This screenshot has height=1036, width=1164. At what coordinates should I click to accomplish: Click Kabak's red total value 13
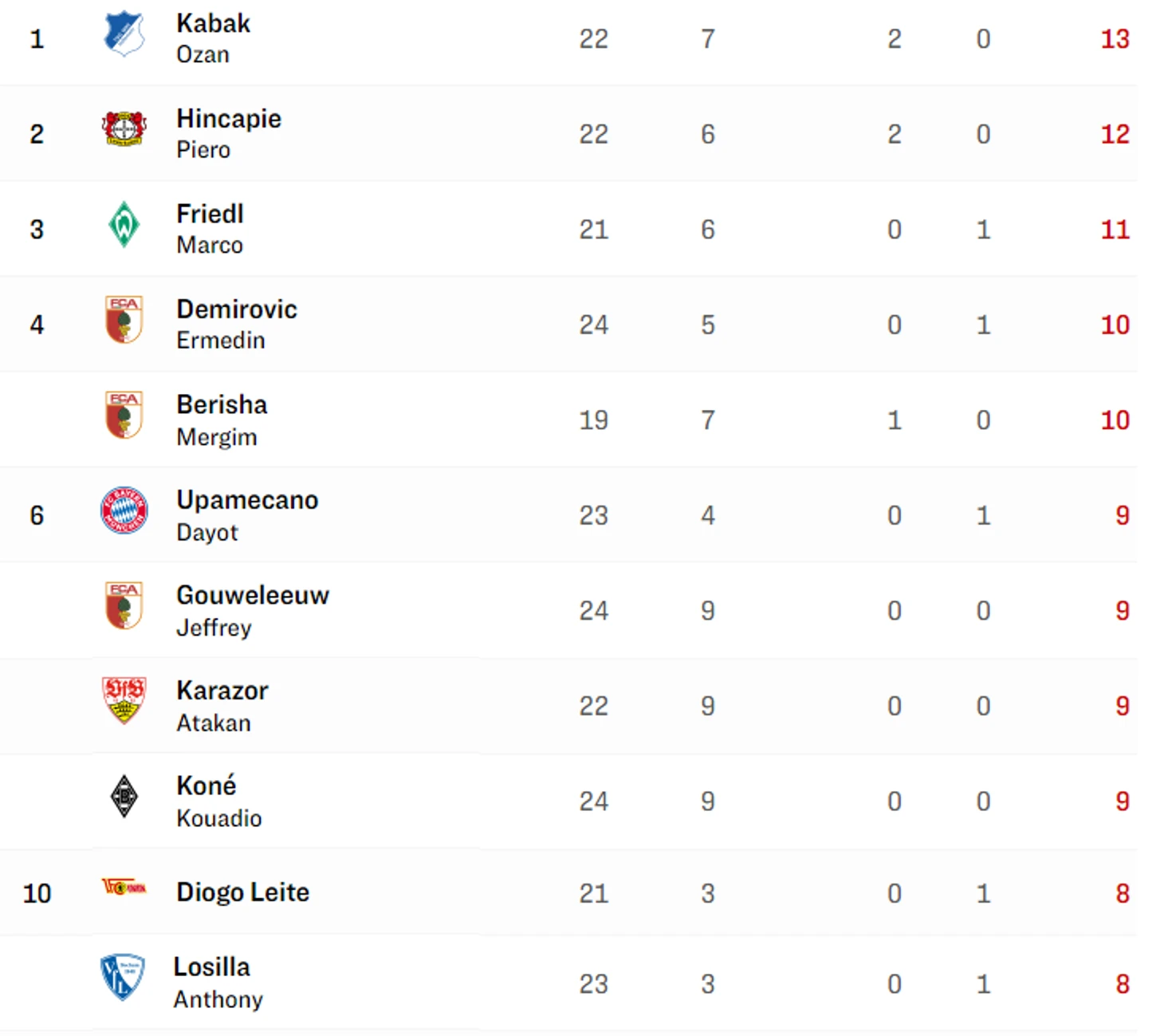pos(1115,39)
